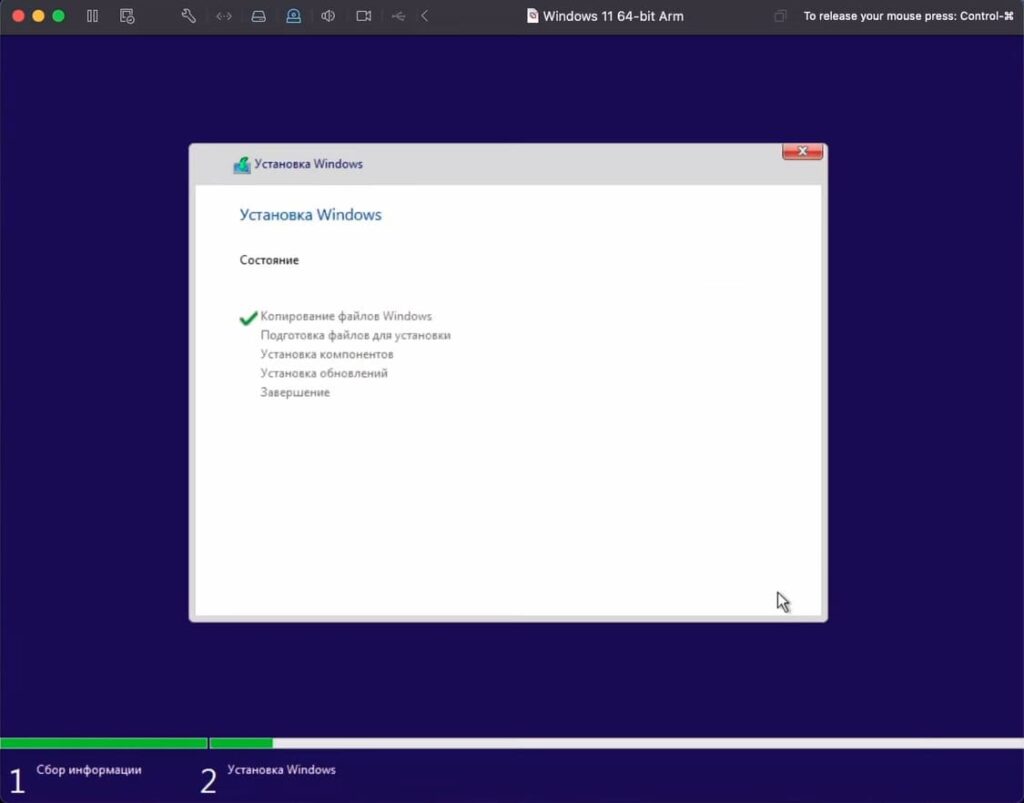Screen dimensions: 1024x803
Task: Open virtual machine settings wrench
Action: coord(188,16)
